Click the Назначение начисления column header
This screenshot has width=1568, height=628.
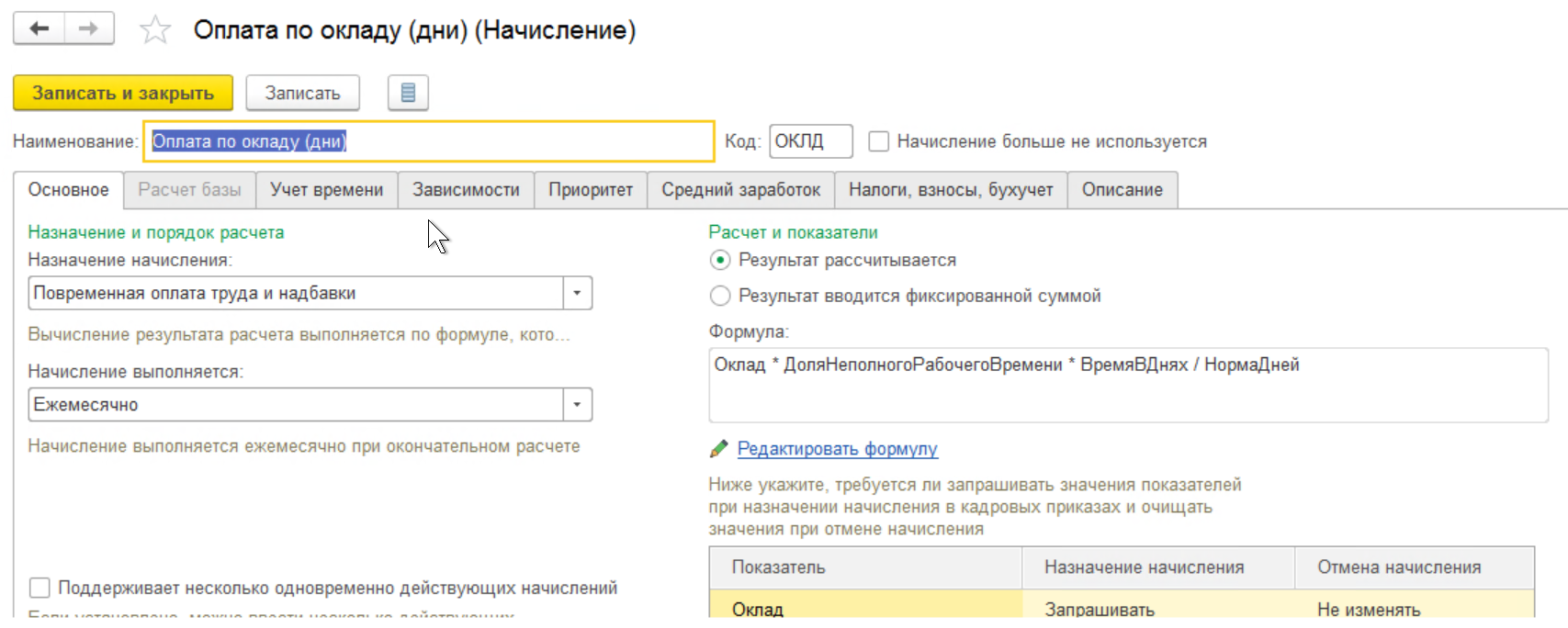pyautogui.click(x=1158, y=567)
